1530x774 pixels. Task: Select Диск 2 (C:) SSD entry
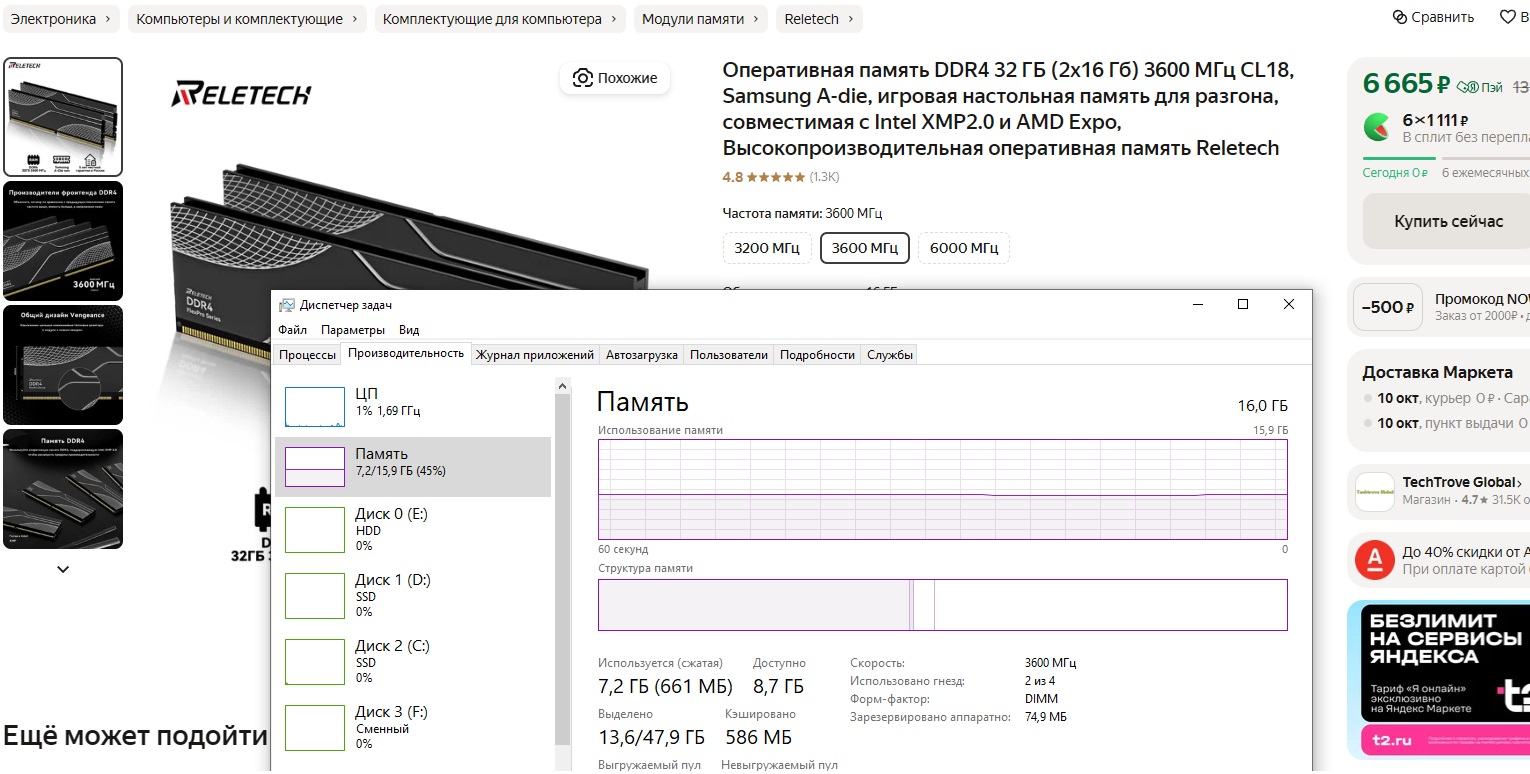(x=413, y=661)
